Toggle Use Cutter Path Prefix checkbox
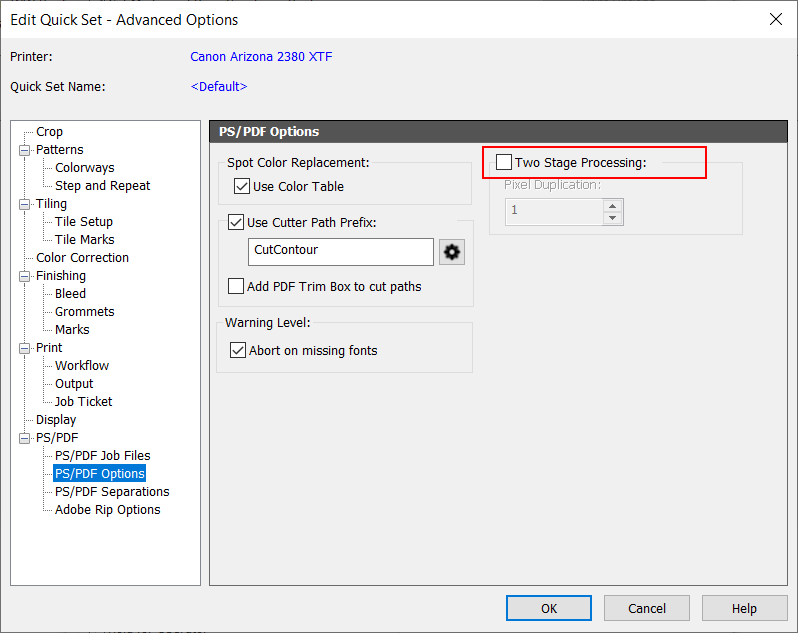The image size is (798, 633). (x=236, y=222)
